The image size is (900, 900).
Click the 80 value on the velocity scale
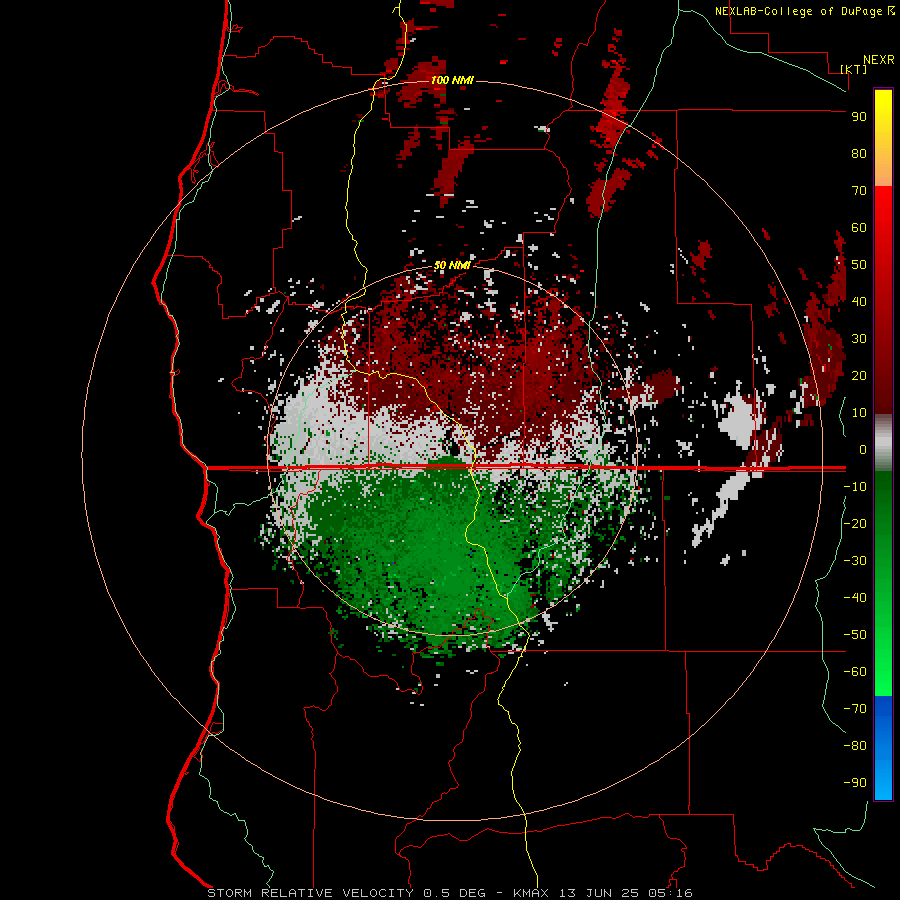pos(859,154)
